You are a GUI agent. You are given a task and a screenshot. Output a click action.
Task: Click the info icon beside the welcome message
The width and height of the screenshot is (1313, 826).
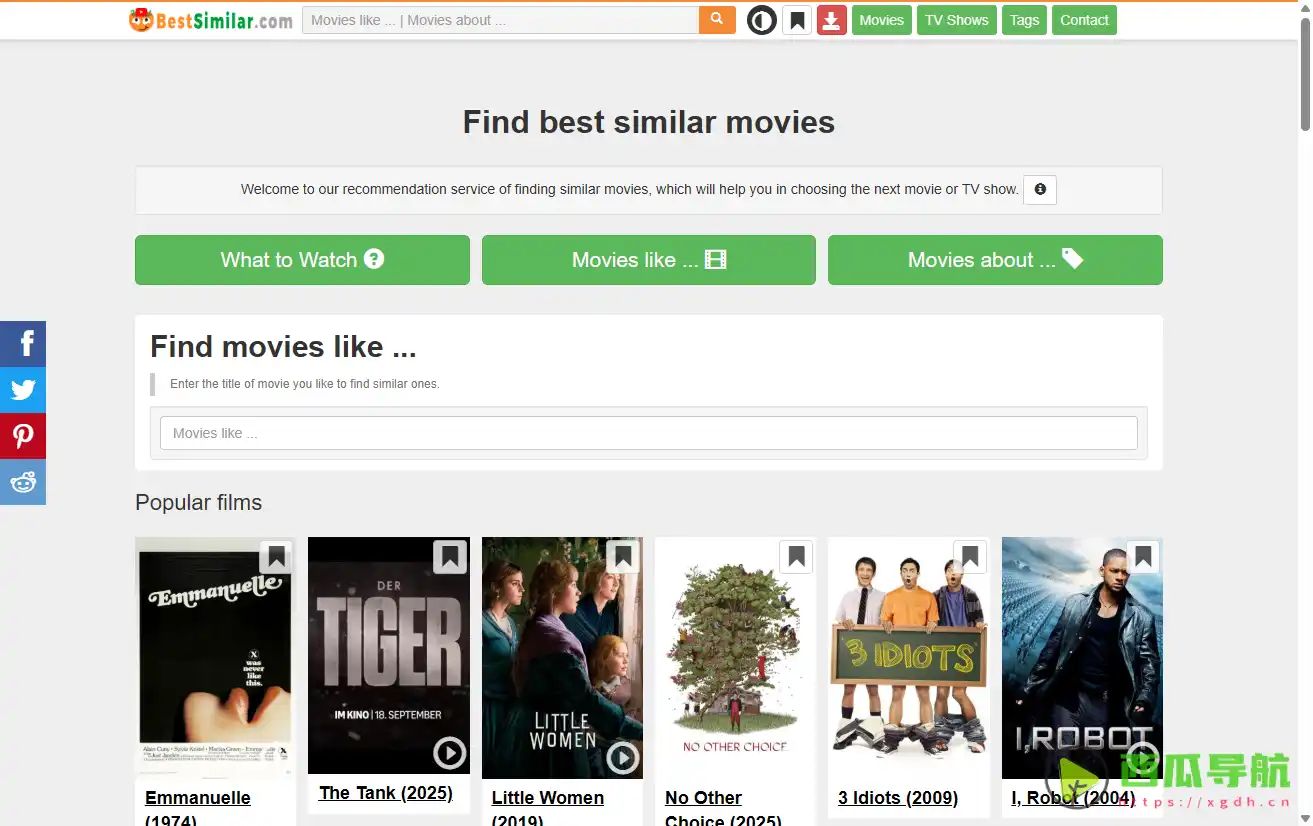1039,189
